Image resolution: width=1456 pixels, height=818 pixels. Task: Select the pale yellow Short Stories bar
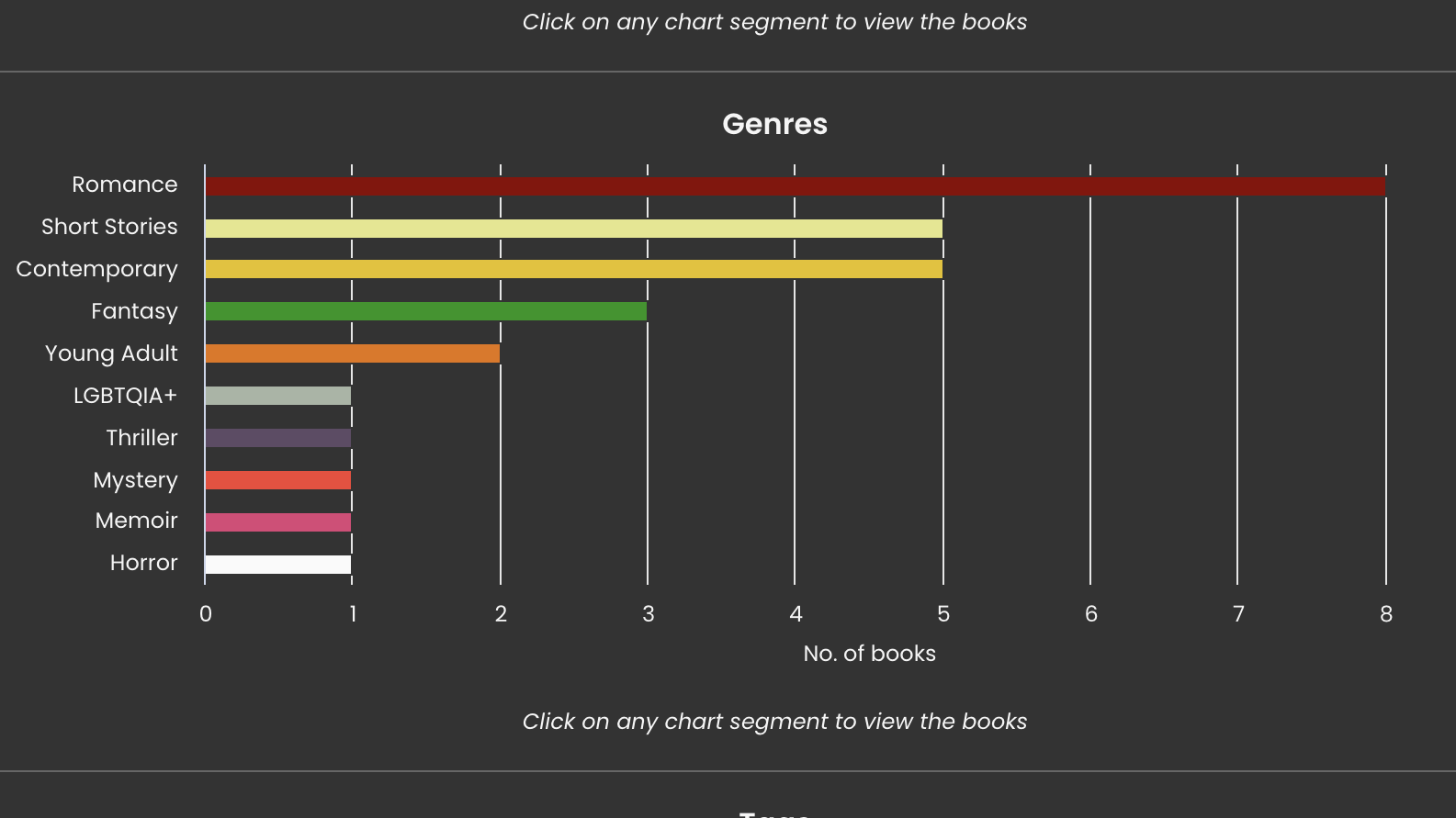point(573,229)
